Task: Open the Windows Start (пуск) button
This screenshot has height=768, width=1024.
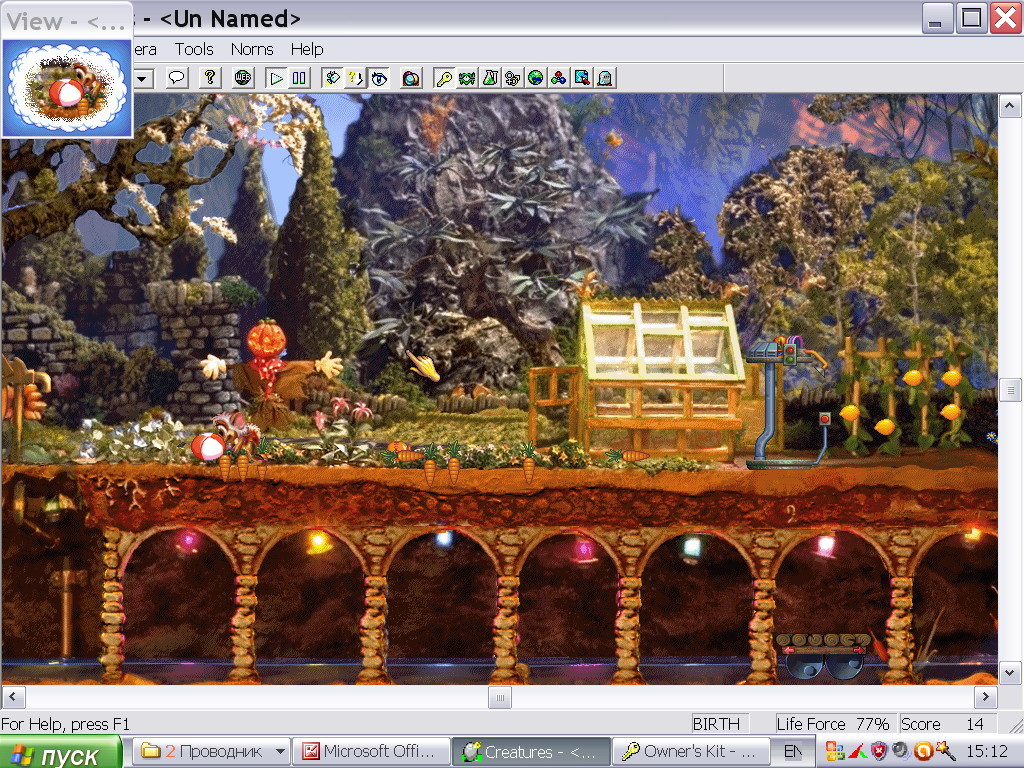Action: [x=61, y=752]
